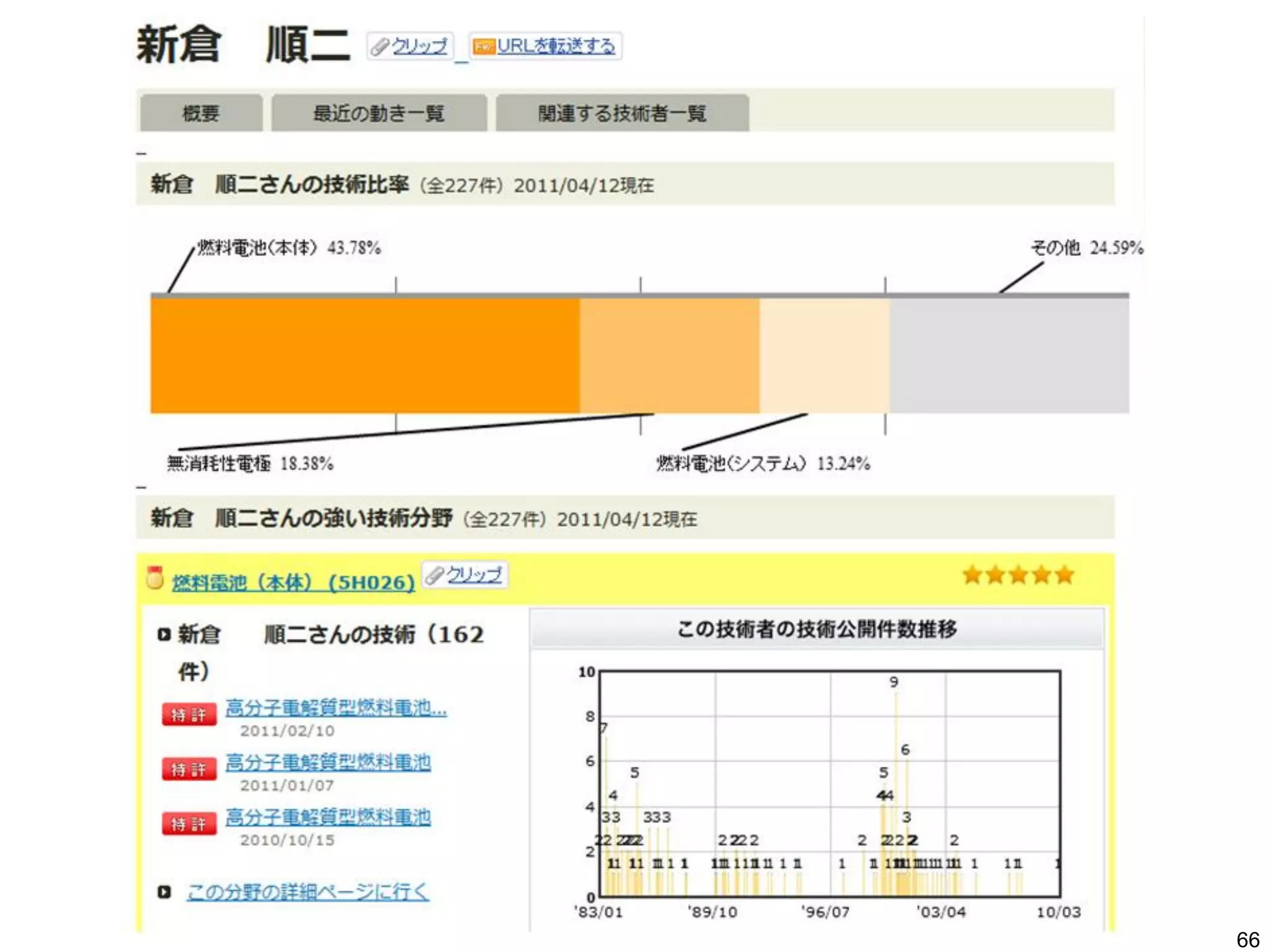
Task: Click the dark orange 燃料電池(本体) bar segment
Action: coord(365,356)
